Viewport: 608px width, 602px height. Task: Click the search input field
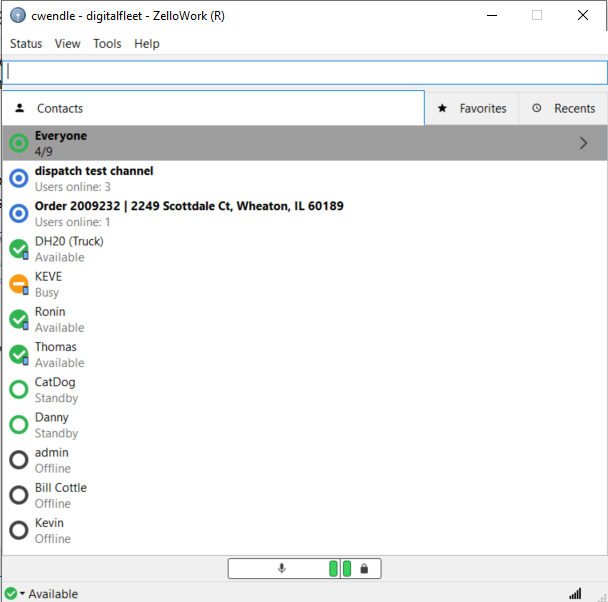coord(304,72)
